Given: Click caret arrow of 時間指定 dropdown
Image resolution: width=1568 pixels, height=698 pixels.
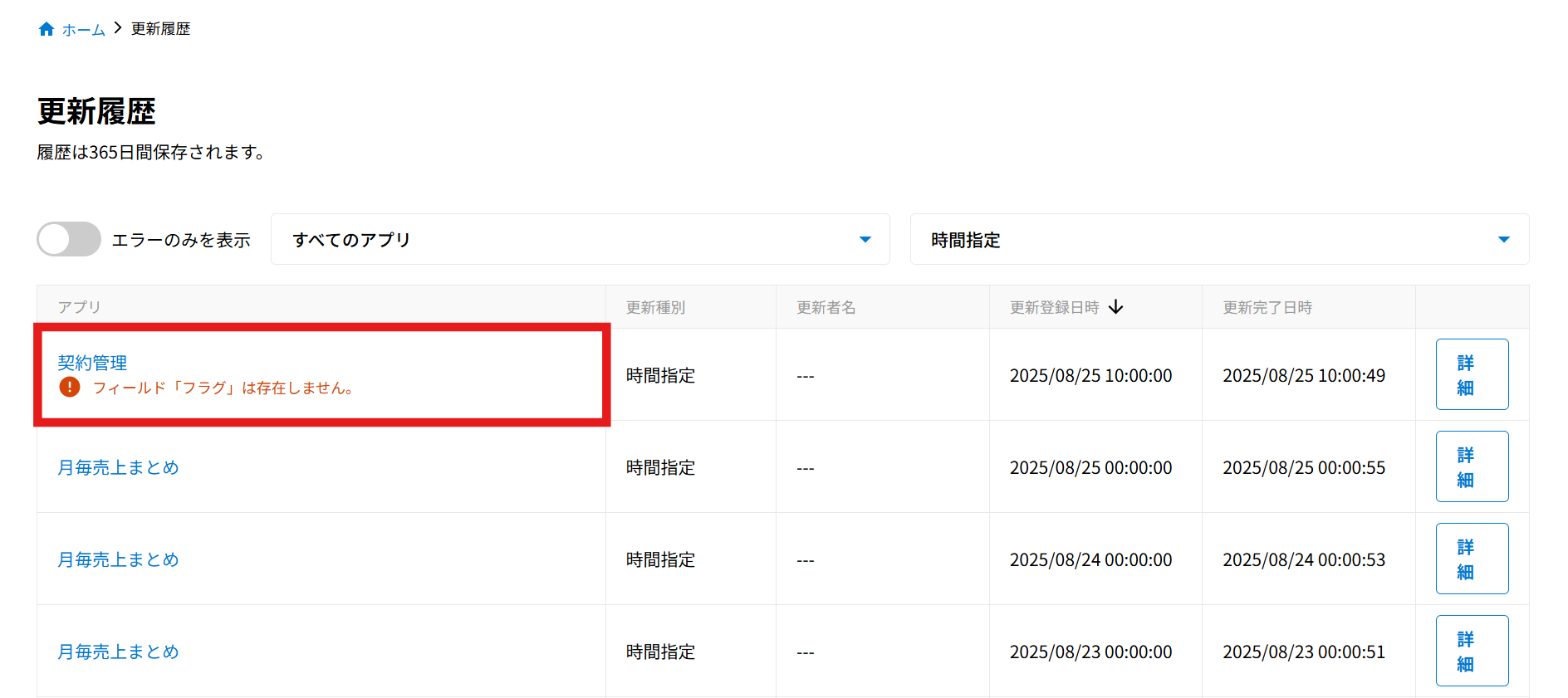Looking at the screenshot, I should pyautogui.click(x=1503, y=239).
